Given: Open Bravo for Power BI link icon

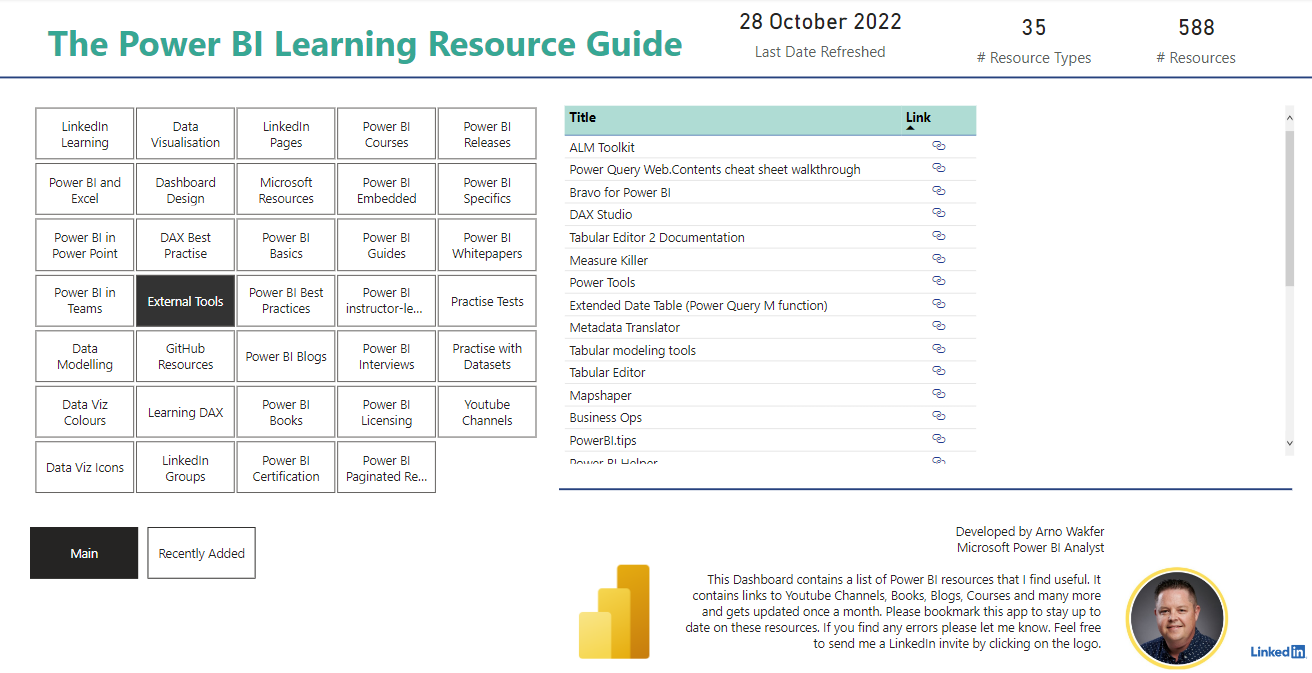Looking at the screenshot, I should click(938, 192).
